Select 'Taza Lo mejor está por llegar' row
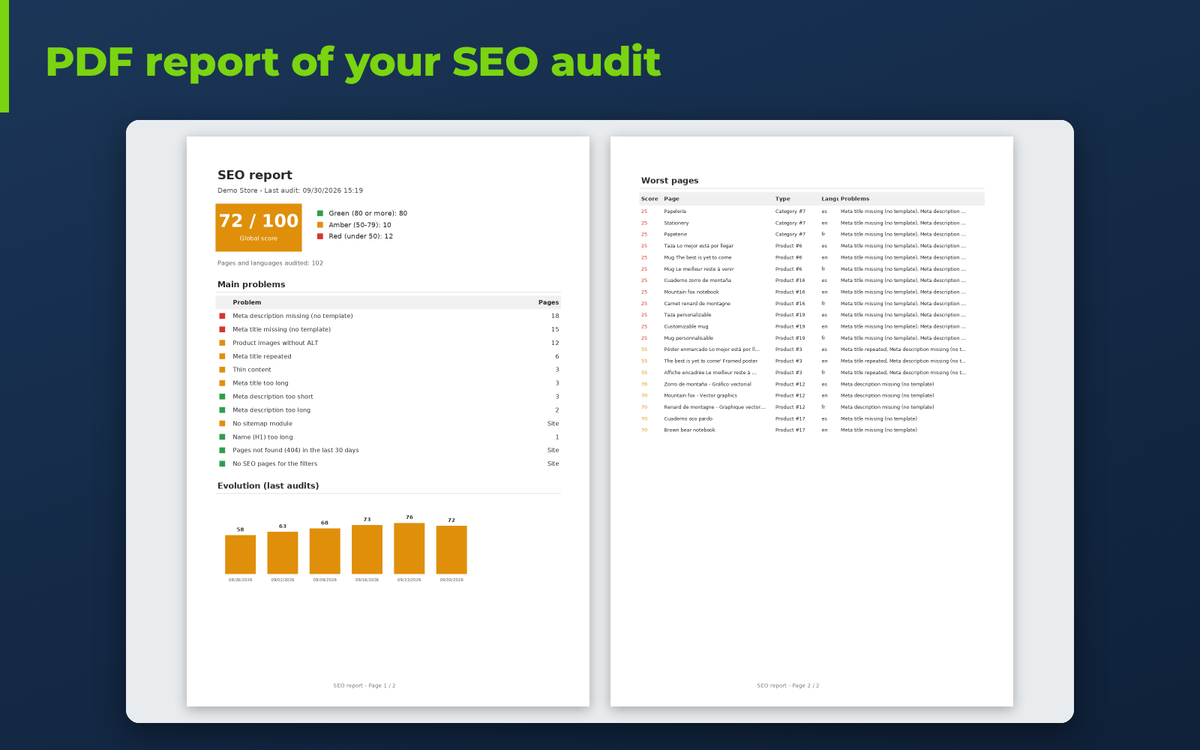1200x750 pixels. click(x=812, y=246)
